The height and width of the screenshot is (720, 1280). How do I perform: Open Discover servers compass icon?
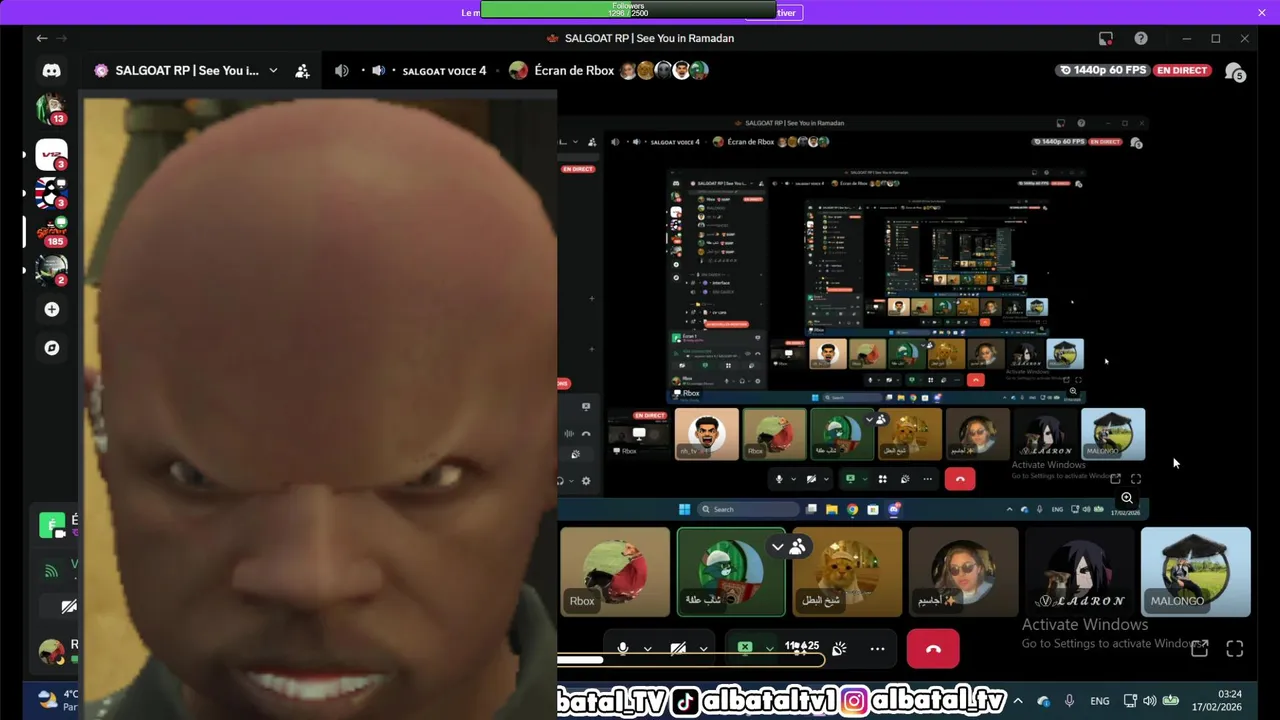click(x=52, y=348)
